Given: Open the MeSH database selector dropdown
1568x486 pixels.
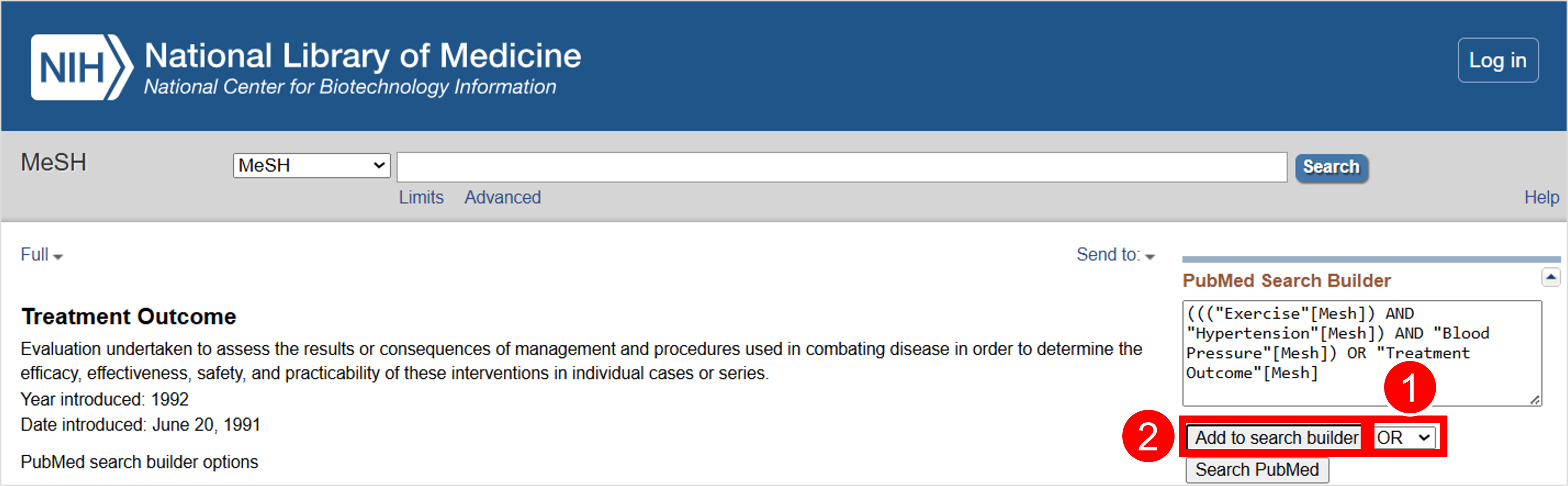Looking at the screenshot, I should 312,165.
